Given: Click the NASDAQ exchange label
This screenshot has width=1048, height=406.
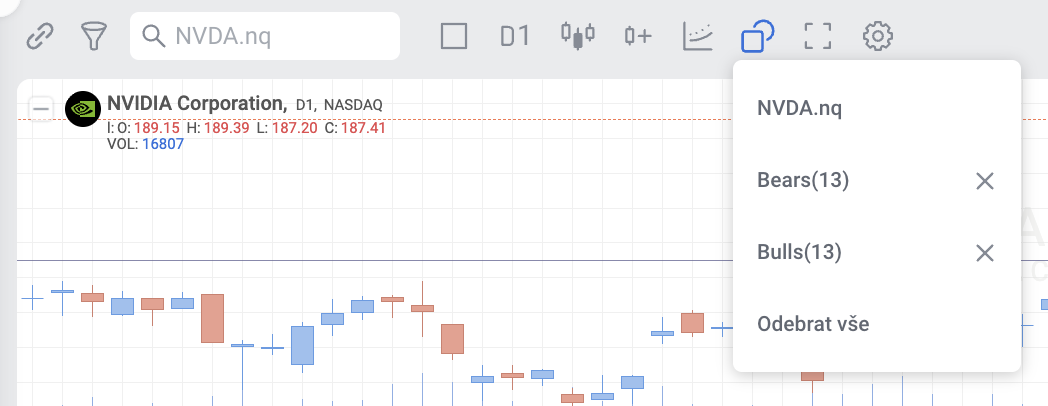Looking at the screenshot, I should tap(353, 105).
